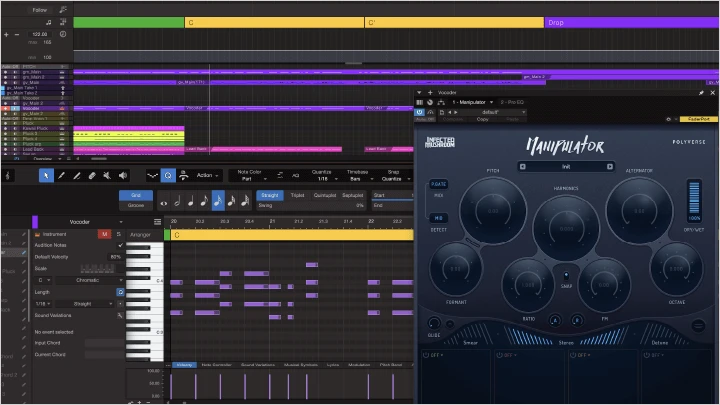Pin the Vocoder plugin window
The height and width of the screenshot is (405, 720).
(701, 93)
